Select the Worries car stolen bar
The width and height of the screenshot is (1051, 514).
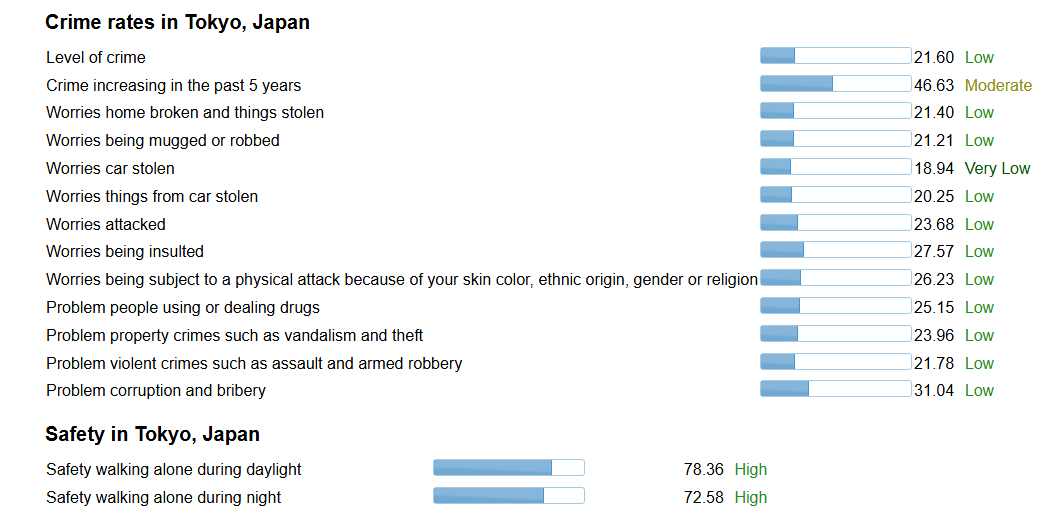pos(835,168)
